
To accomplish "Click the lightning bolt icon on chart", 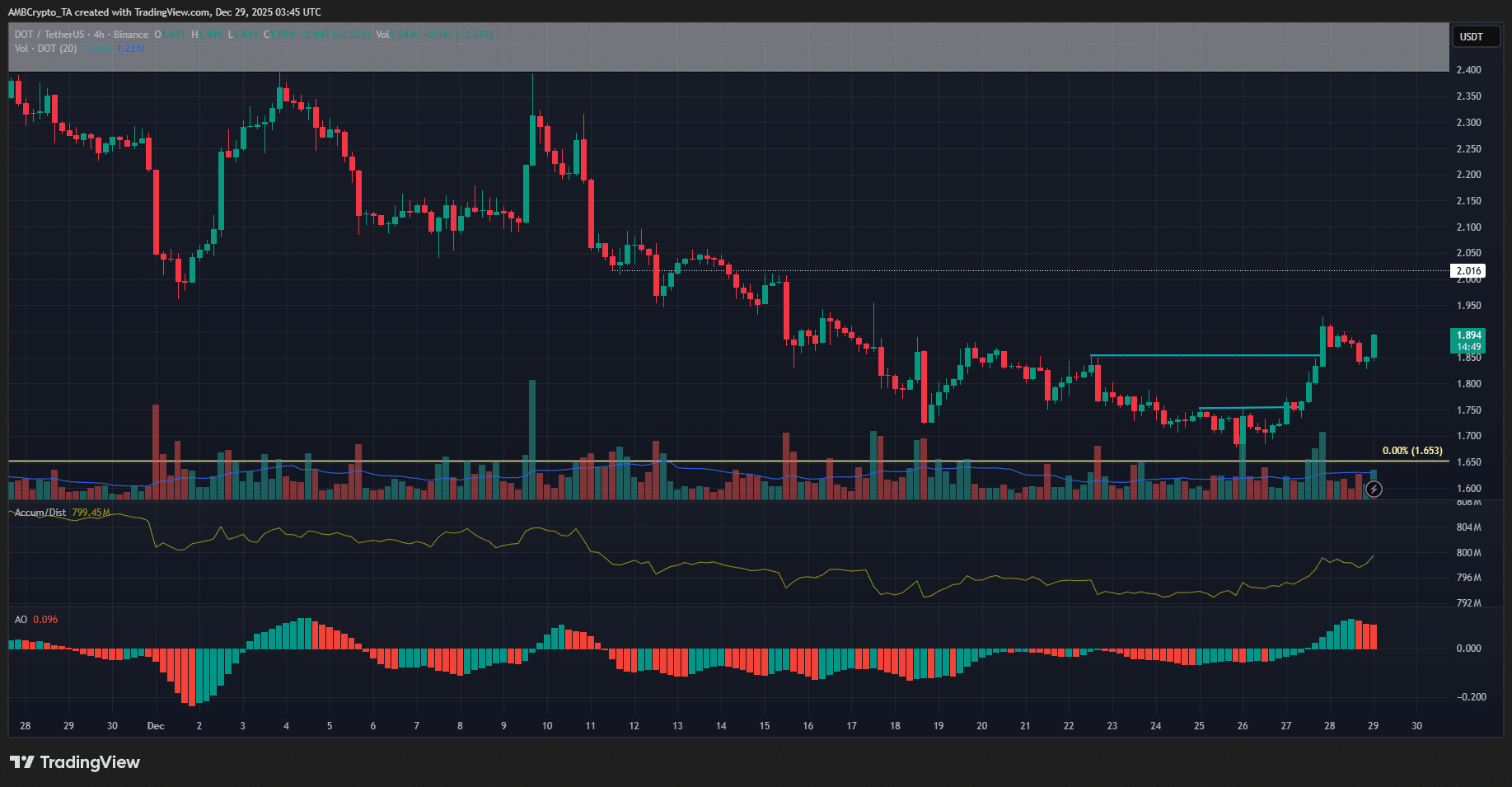I will [x=1374, y=490].
